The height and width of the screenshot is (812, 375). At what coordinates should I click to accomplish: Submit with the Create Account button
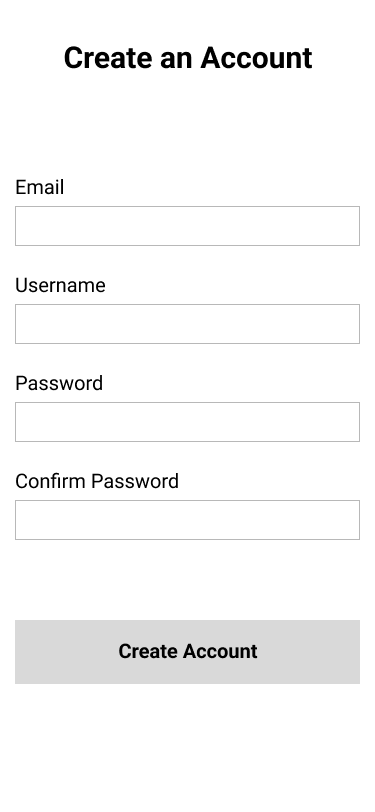coord(187,651)
